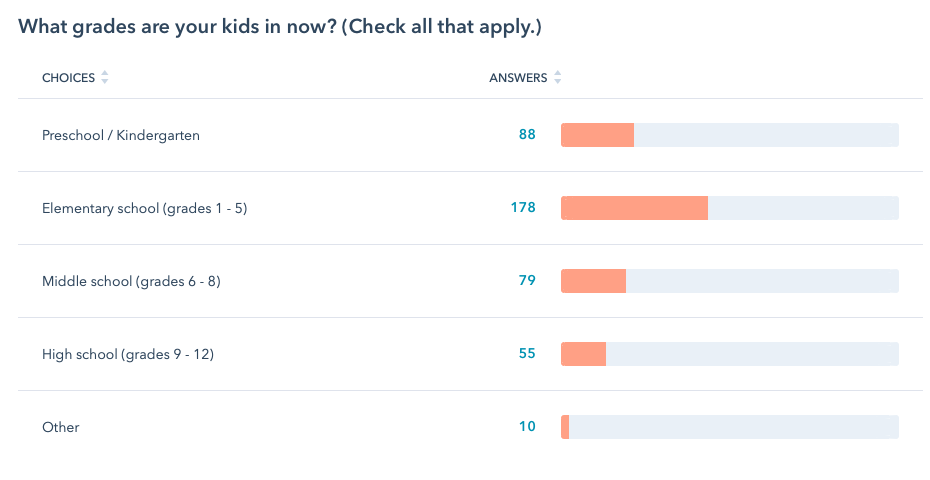Image resolution: width=930 pixels, height=480 pixels.
Task: Click the ANSWERS column header
Action: 518,78
